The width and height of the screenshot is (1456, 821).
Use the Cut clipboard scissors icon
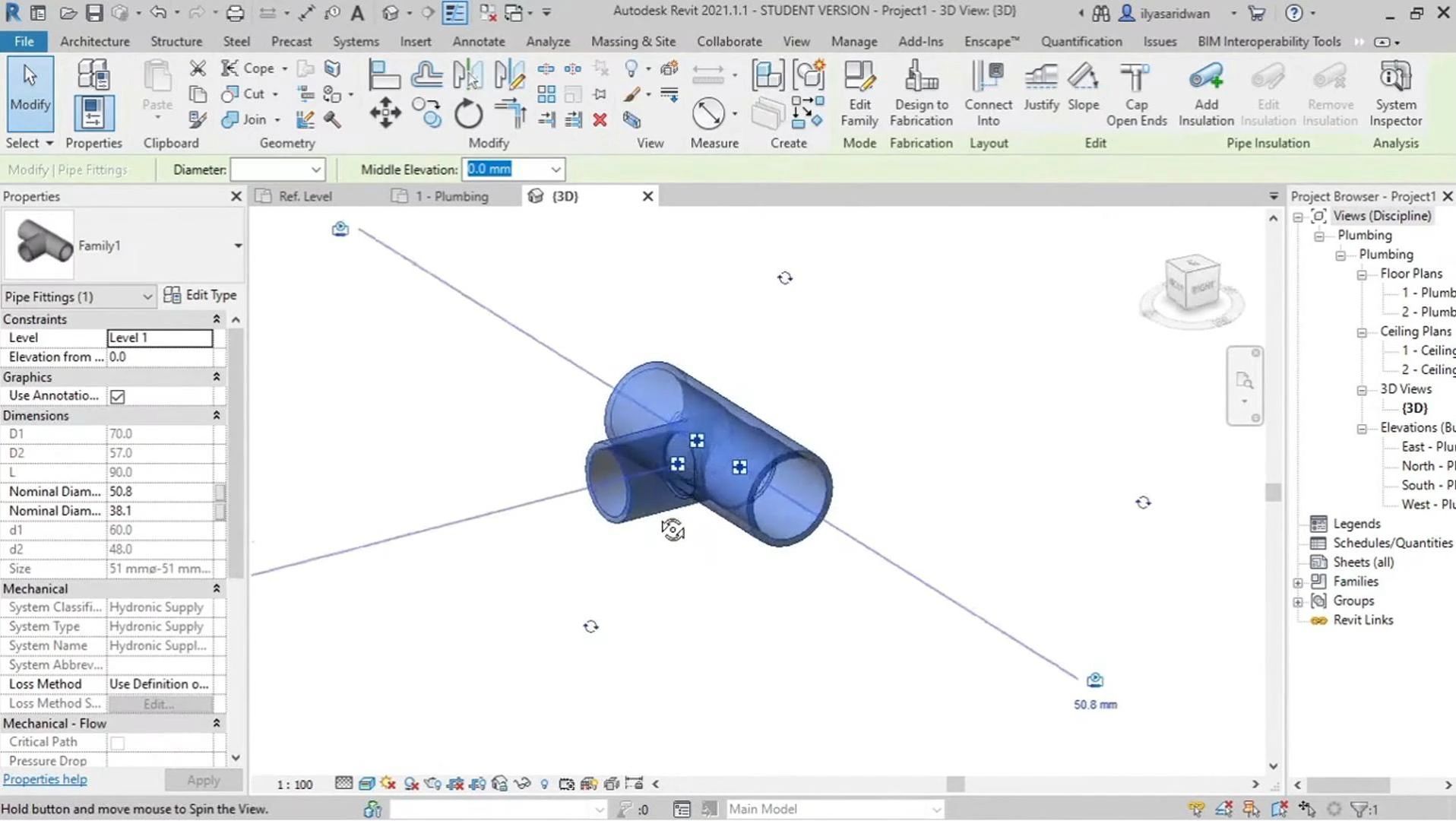tap(198, 68)
